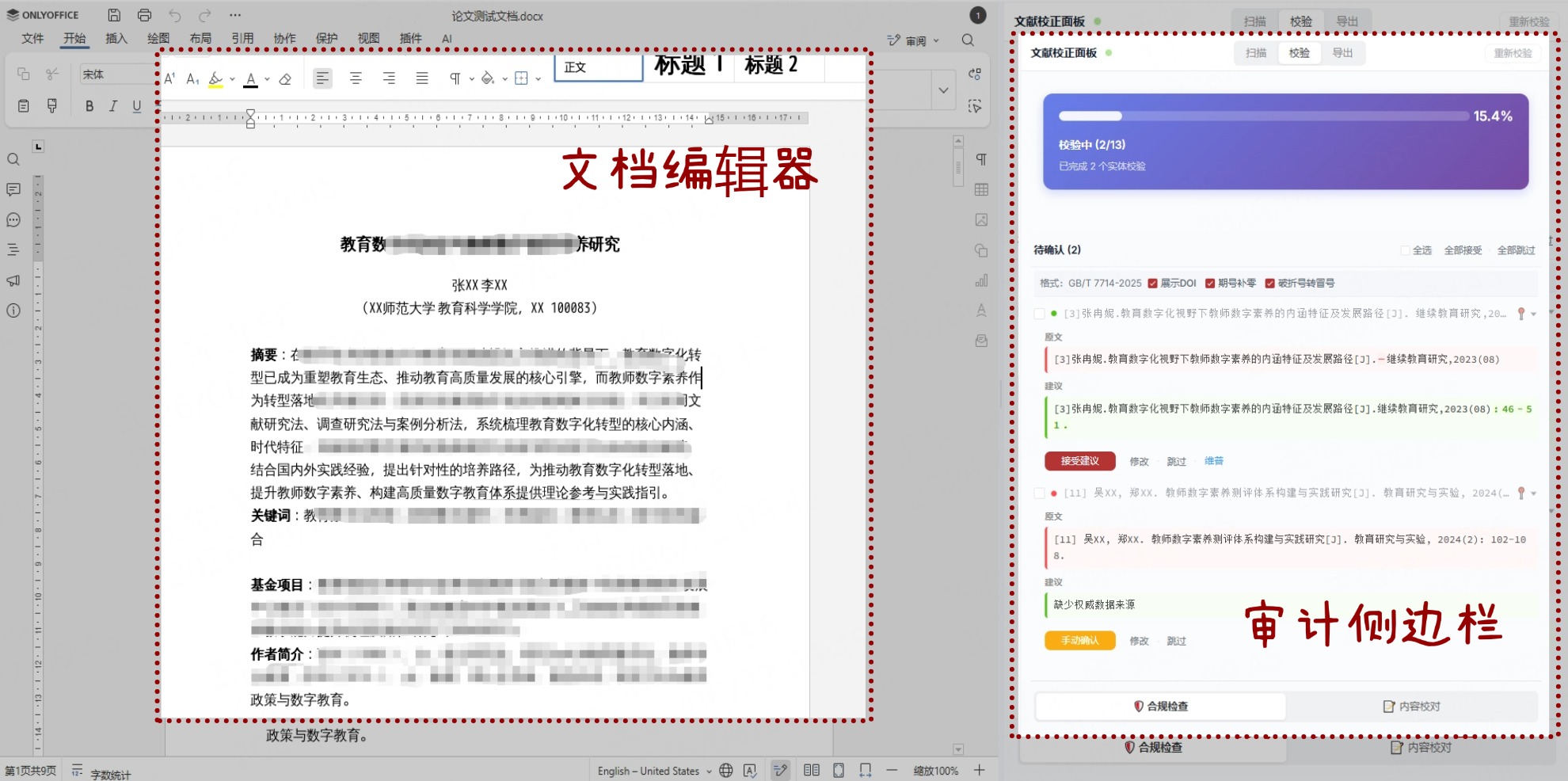Open image settings in the right sidebar
The width and height of the screenshot is (1568, 781).
pyautogui.click(x=982, y=219)
